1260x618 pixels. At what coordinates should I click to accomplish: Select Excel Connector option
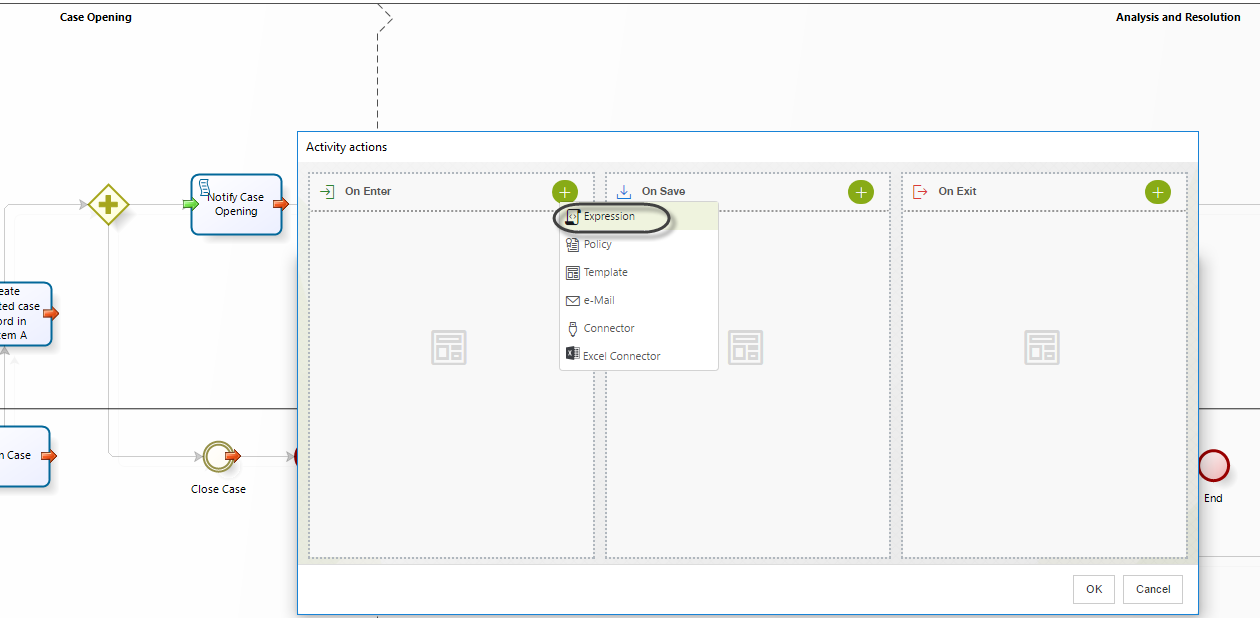pos(621,357)
